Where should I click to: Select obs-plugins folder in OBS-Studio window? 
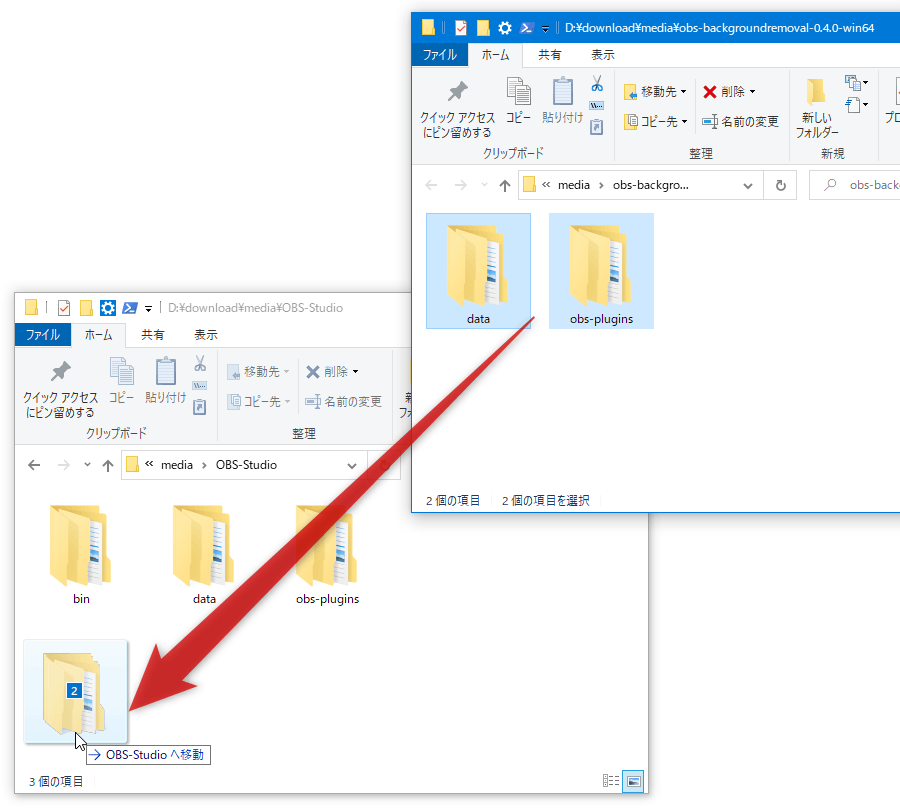[x=327, y=554]
